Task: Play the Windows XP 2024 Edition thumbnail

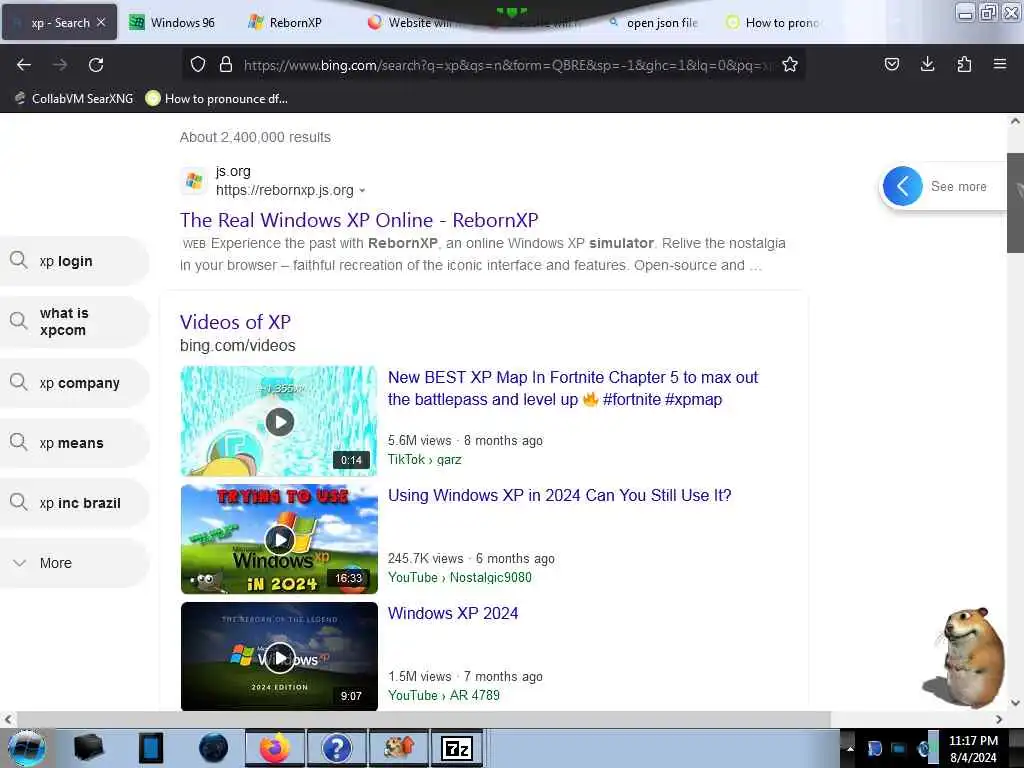Action: [279, 656]
